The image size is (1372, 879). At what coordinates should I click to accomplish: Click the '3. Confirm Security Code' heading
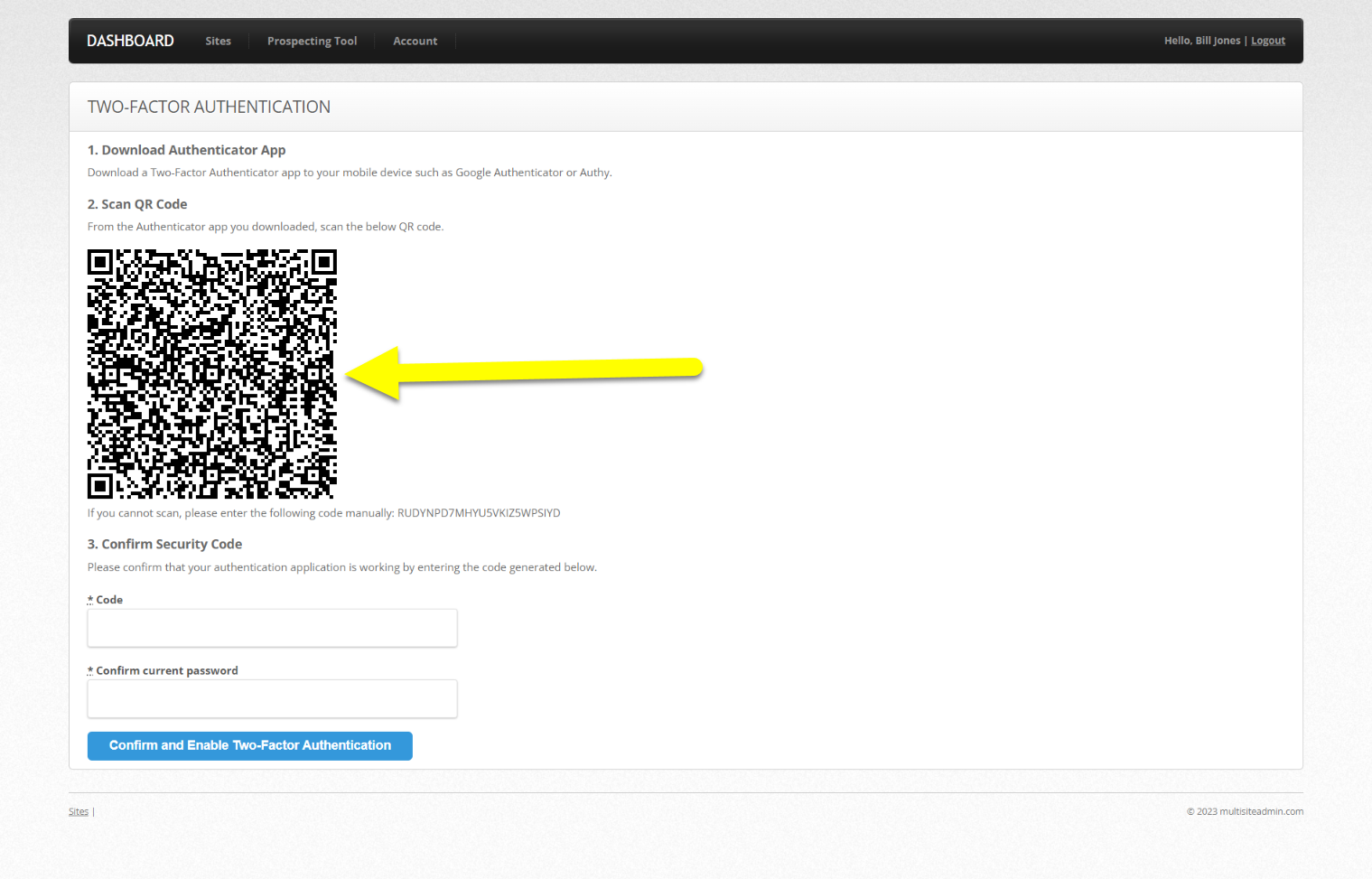click(164, 544)
